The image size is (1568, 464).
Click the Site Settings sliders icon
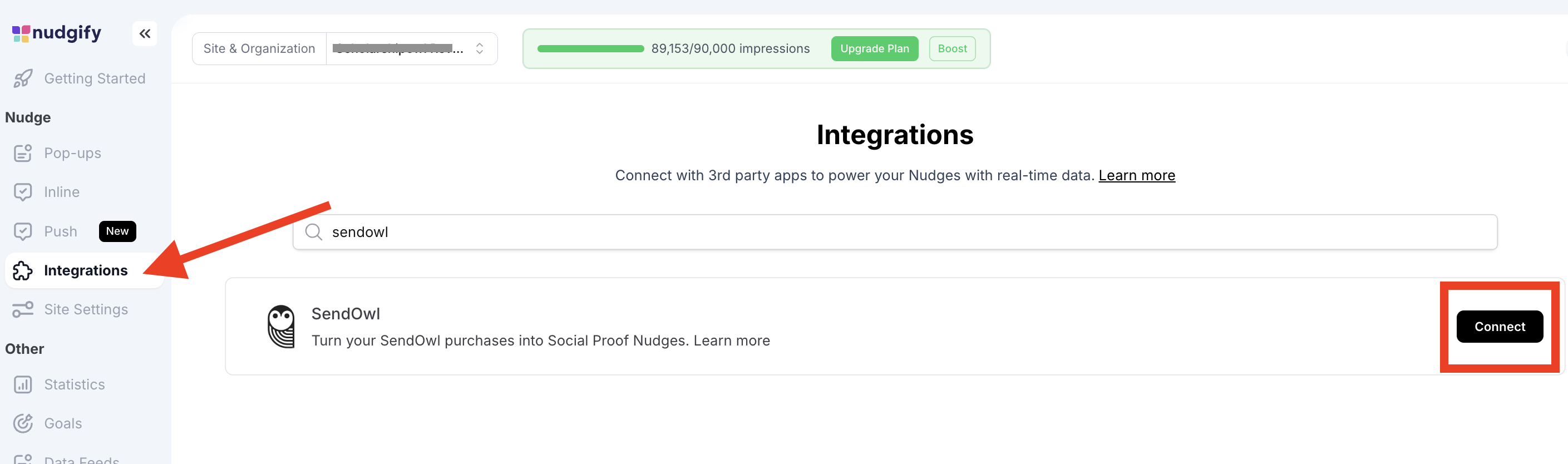tap(23, 309)
